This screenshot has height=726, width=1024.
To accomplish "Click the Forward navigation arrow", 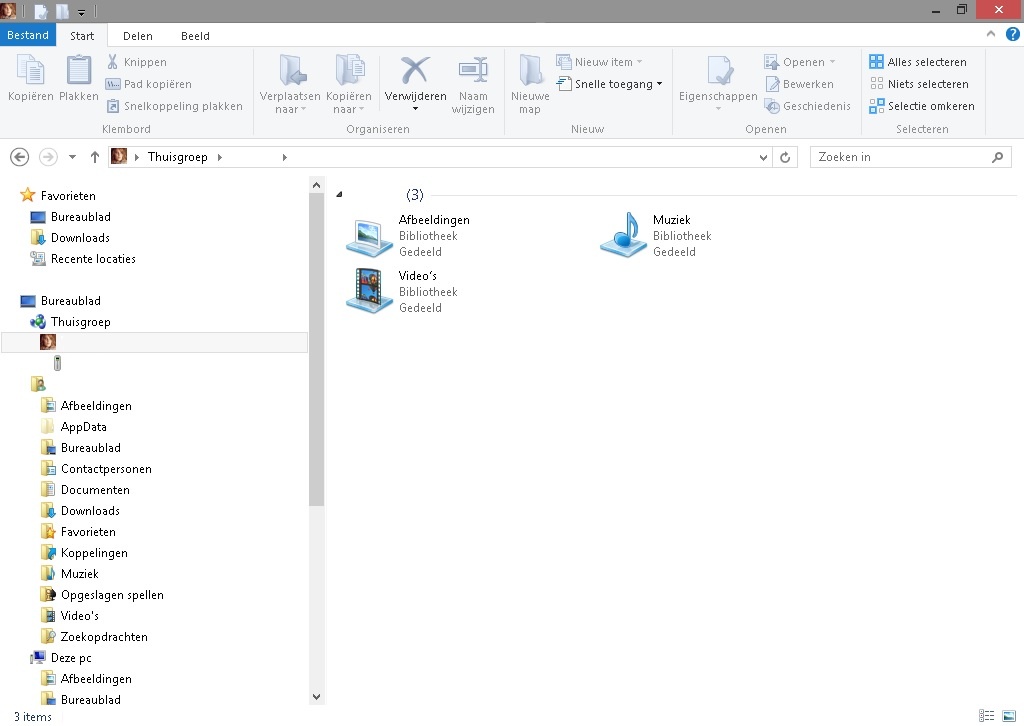I will pos(48,157).
